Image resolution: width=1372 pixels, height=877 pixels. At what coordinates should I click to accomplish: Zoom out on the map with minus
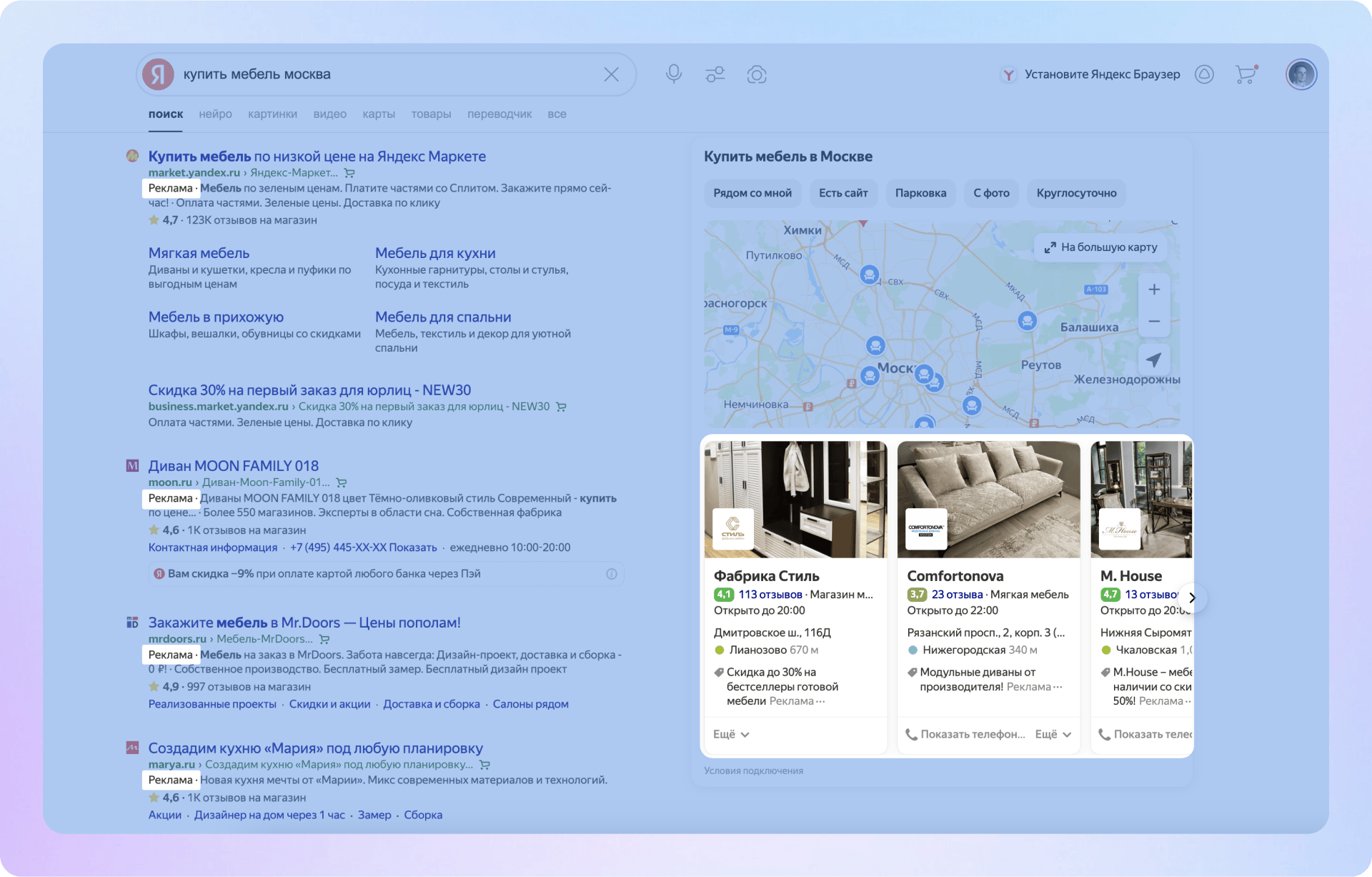point(1154,322)
